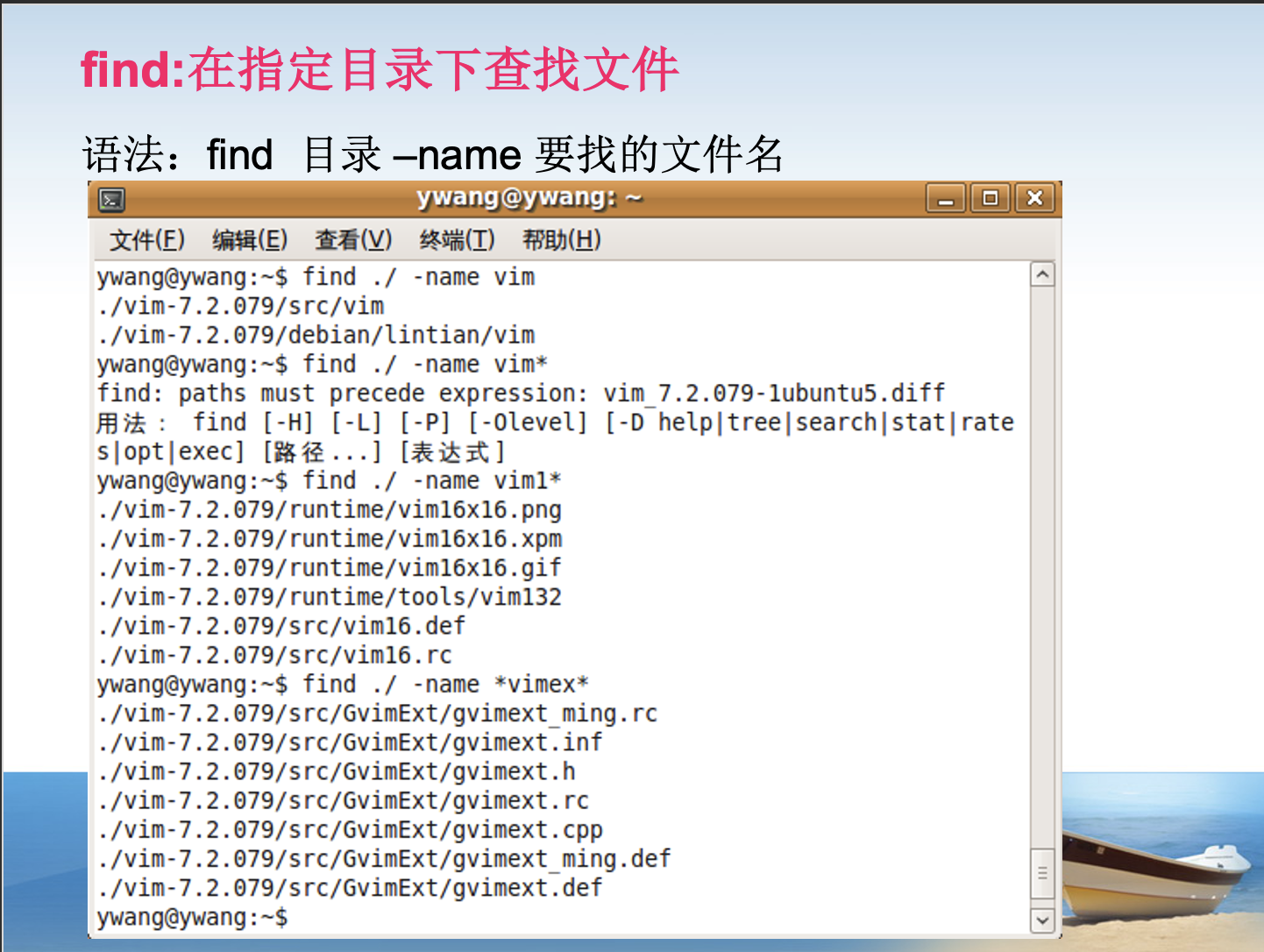
Task: Click the line ./vim-7.2.079/src/vim
Action: click(241, 306)
